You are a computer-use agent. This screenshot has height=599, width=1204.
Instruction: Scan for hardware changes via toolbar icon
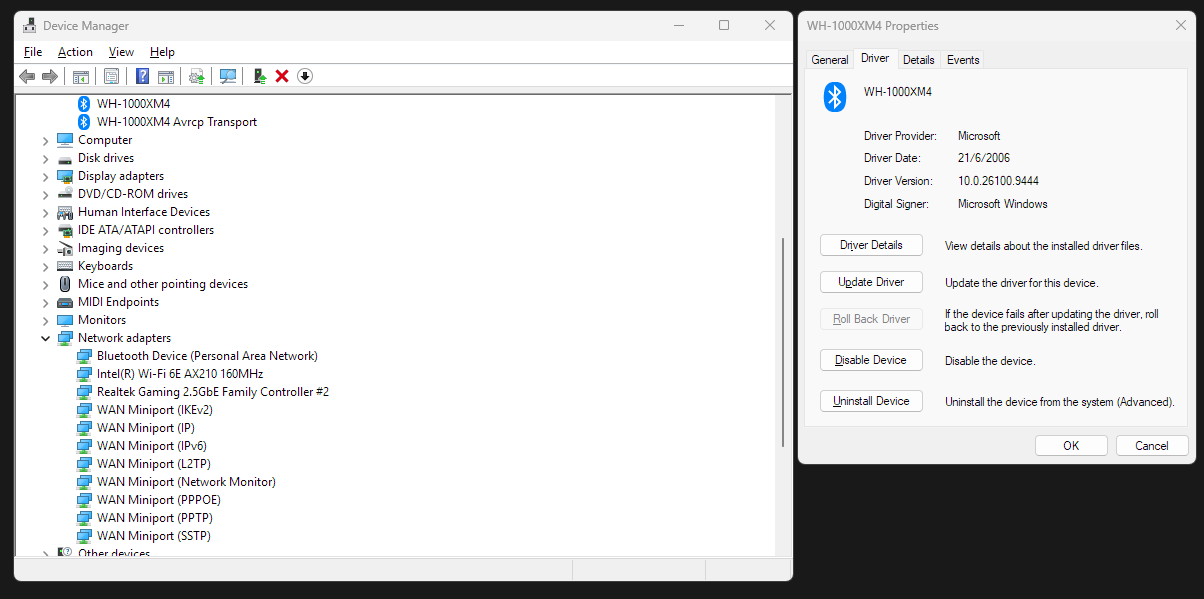[x=228, y=76]
